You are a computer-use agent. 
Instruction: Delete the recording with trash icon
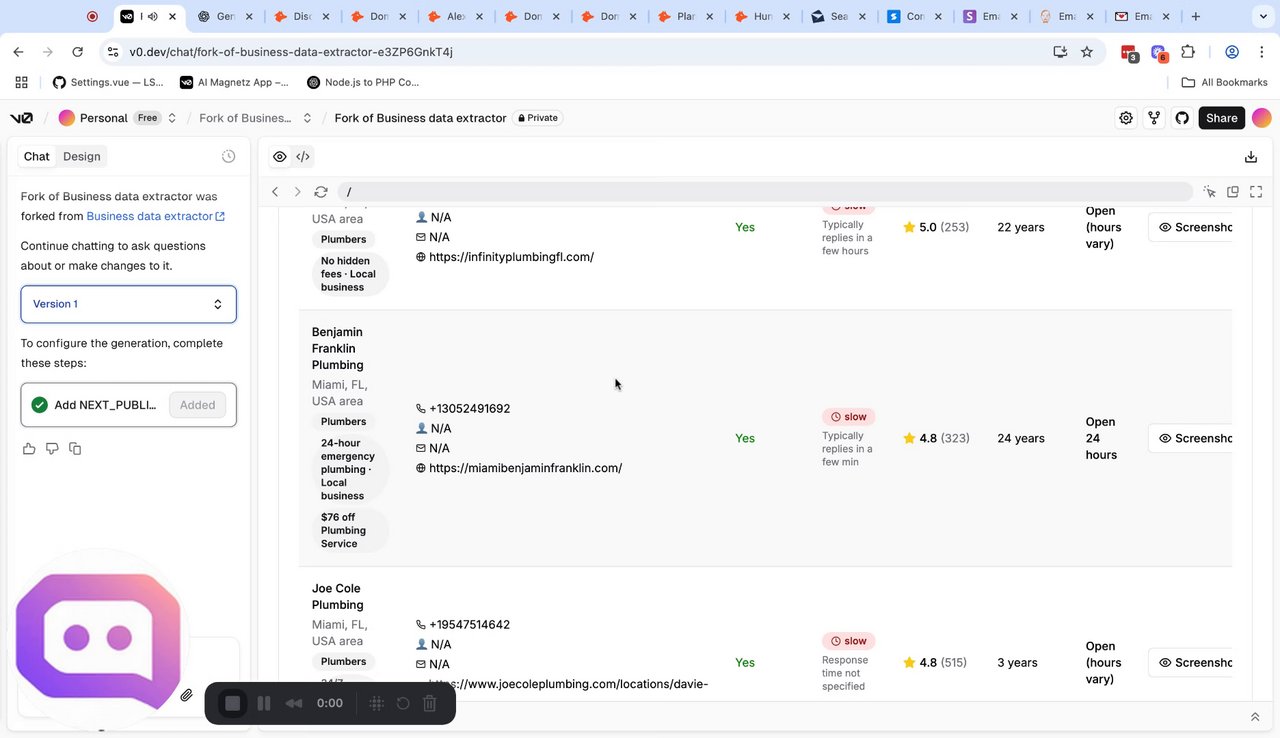point(430,703)
